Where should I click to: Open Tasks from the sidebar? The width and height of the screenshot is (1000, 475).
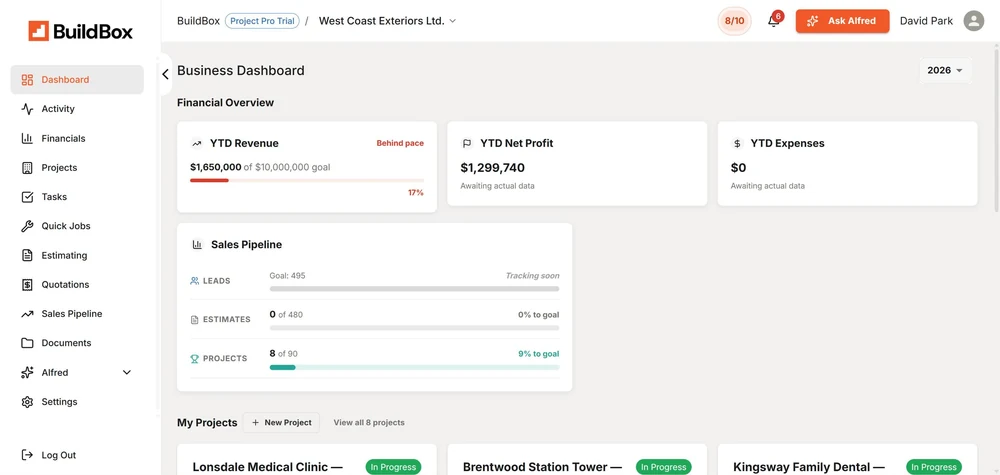(77, 197)
